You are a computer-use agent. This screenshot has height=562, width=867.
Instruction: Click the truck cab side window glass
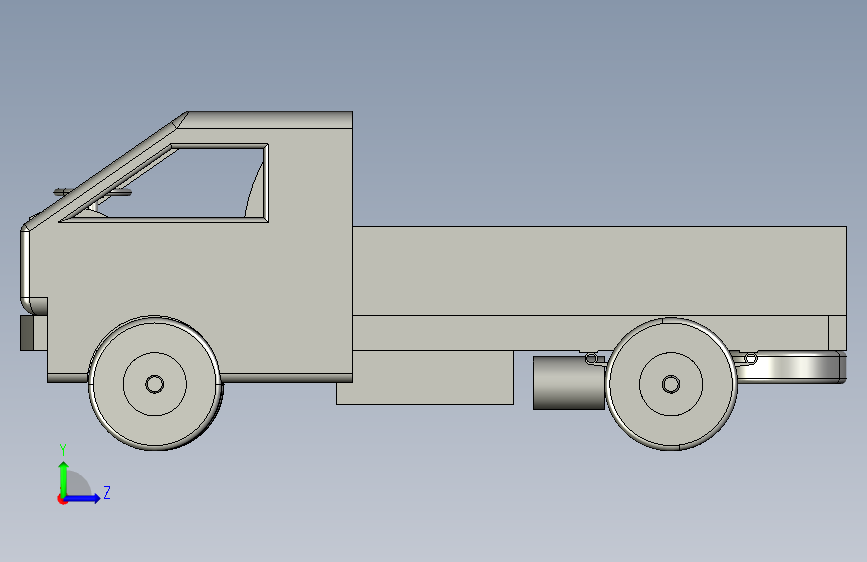point(166,184)
